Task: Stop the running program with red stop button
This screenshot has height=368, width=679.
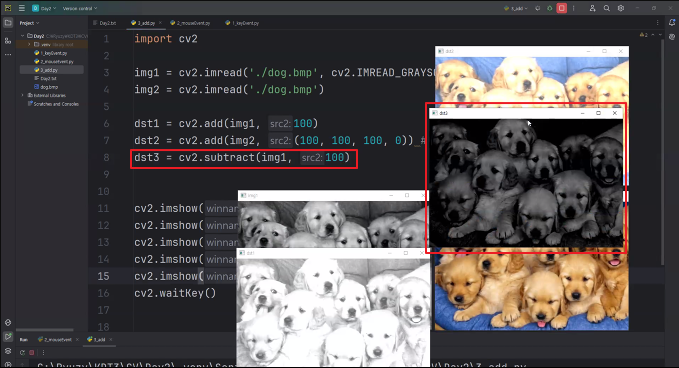Action: [562, 8]
